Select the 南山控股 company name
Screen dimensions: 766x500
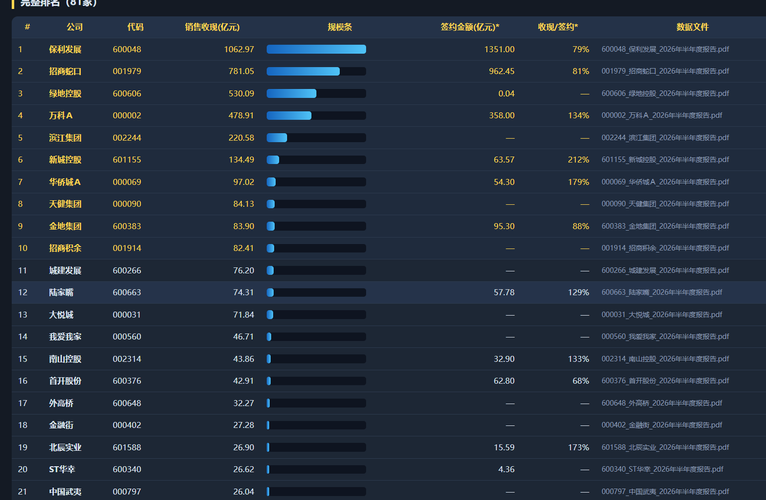click(65, 359)
